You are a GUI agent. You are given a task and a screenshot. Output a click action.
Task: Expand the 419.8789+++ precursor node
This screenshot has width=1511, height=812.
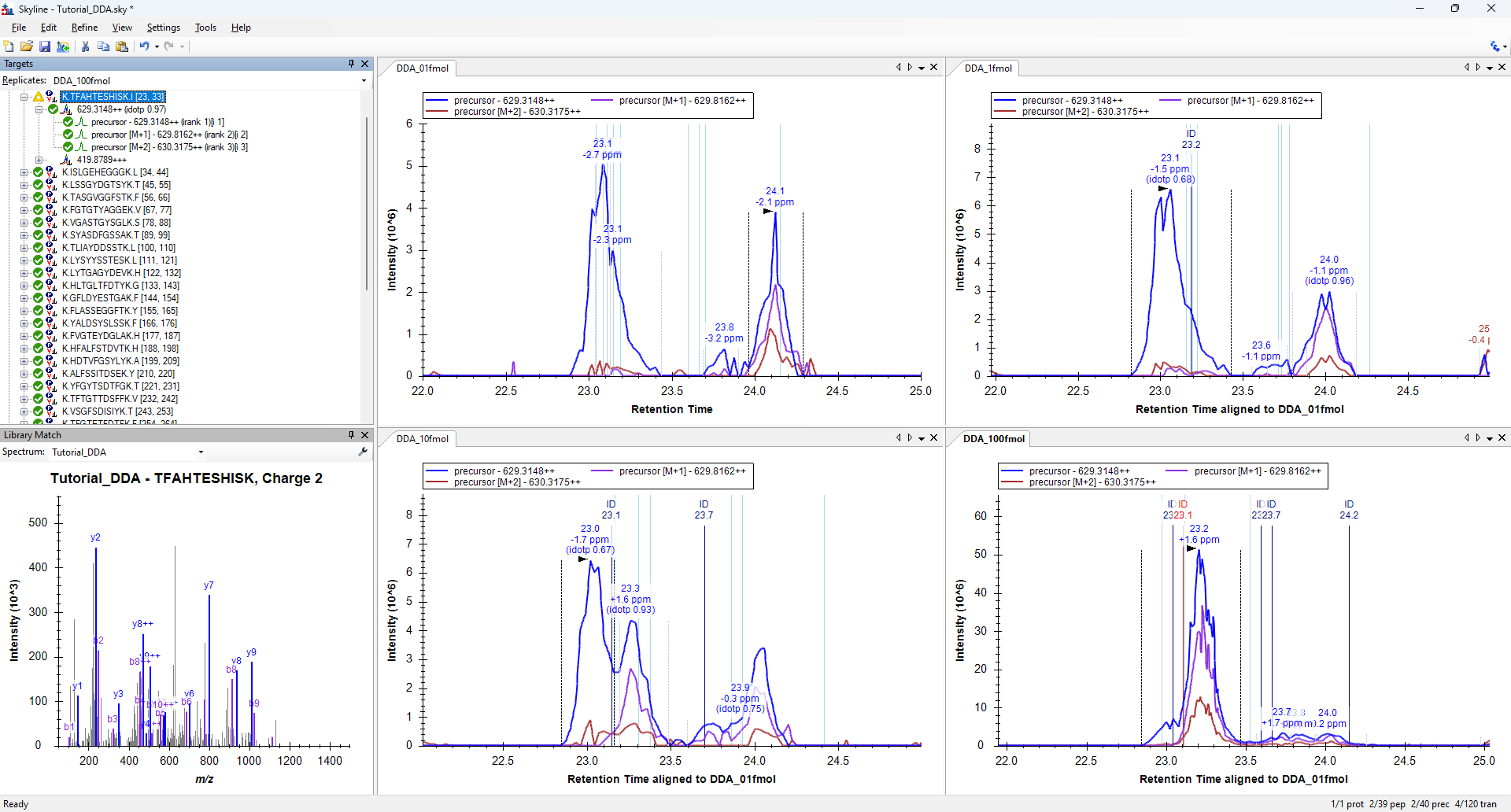[x=39, y=160]
